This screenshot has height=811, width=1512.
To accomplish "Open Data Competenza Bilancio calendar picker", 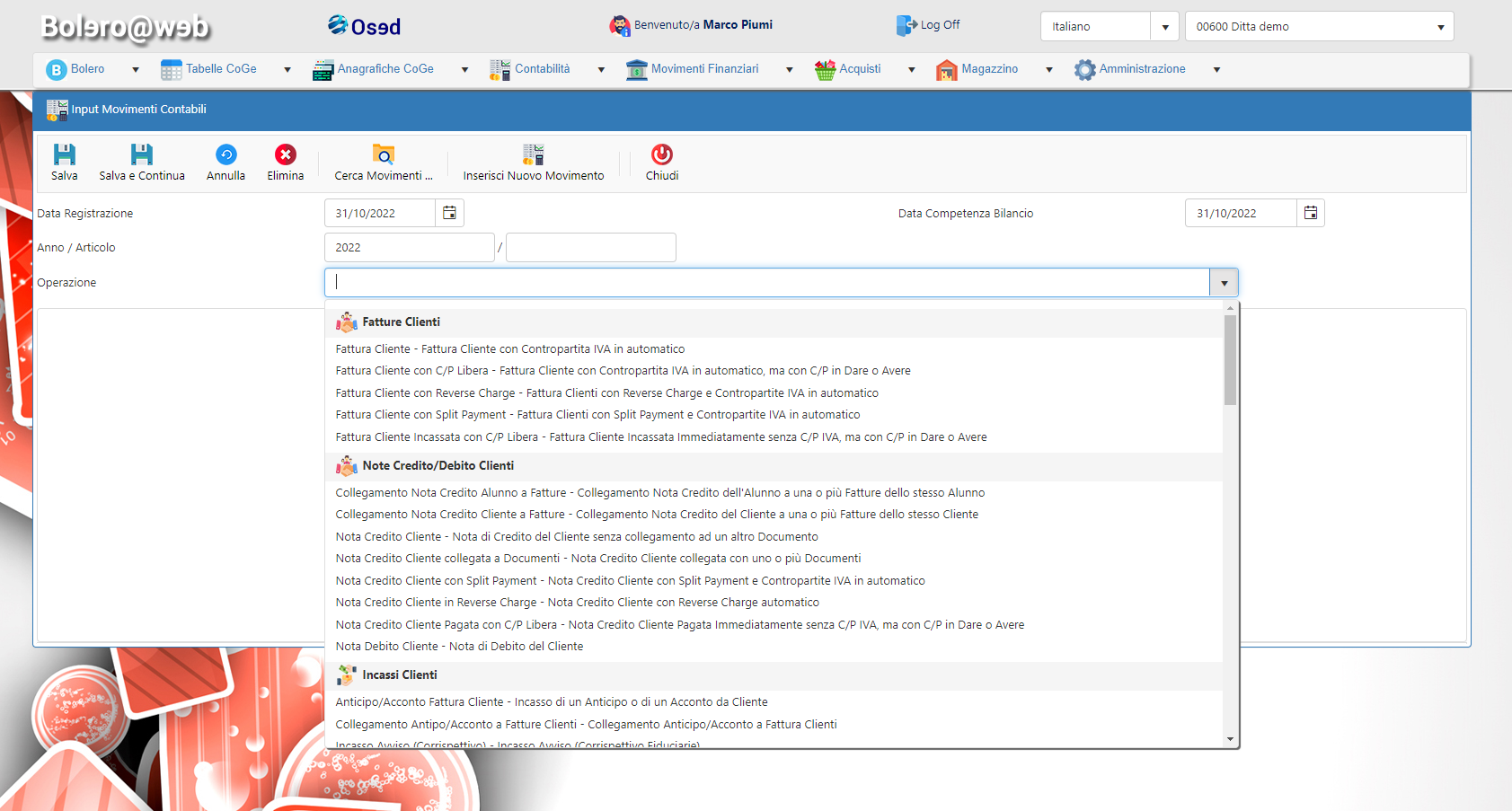I will click(1311, 213).
